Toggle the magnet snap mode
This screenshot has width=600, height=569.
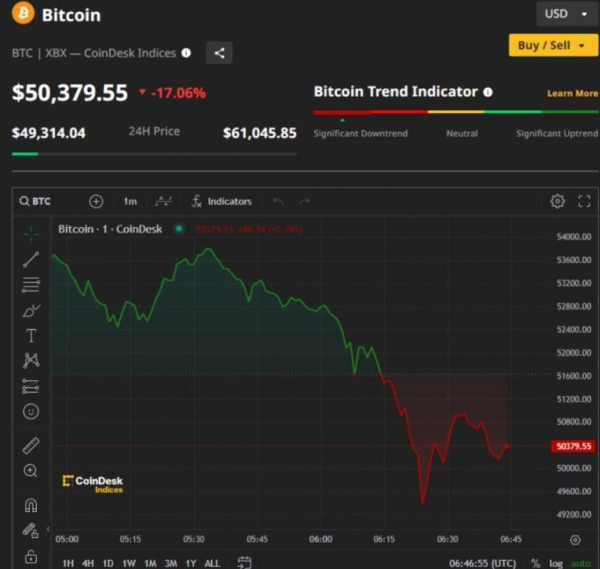tap(31, 505)
